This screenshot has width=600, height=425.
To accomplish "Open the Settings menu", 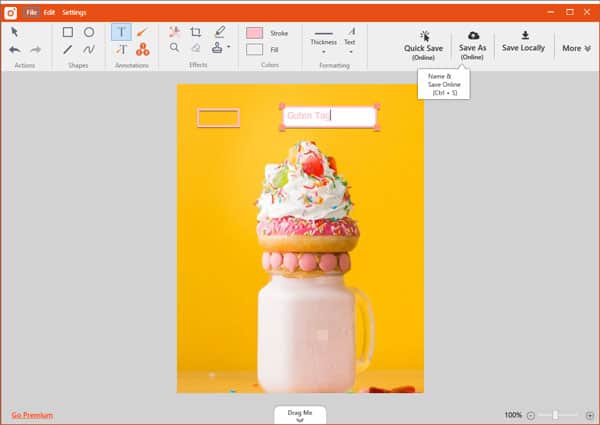I will (74, 12).
